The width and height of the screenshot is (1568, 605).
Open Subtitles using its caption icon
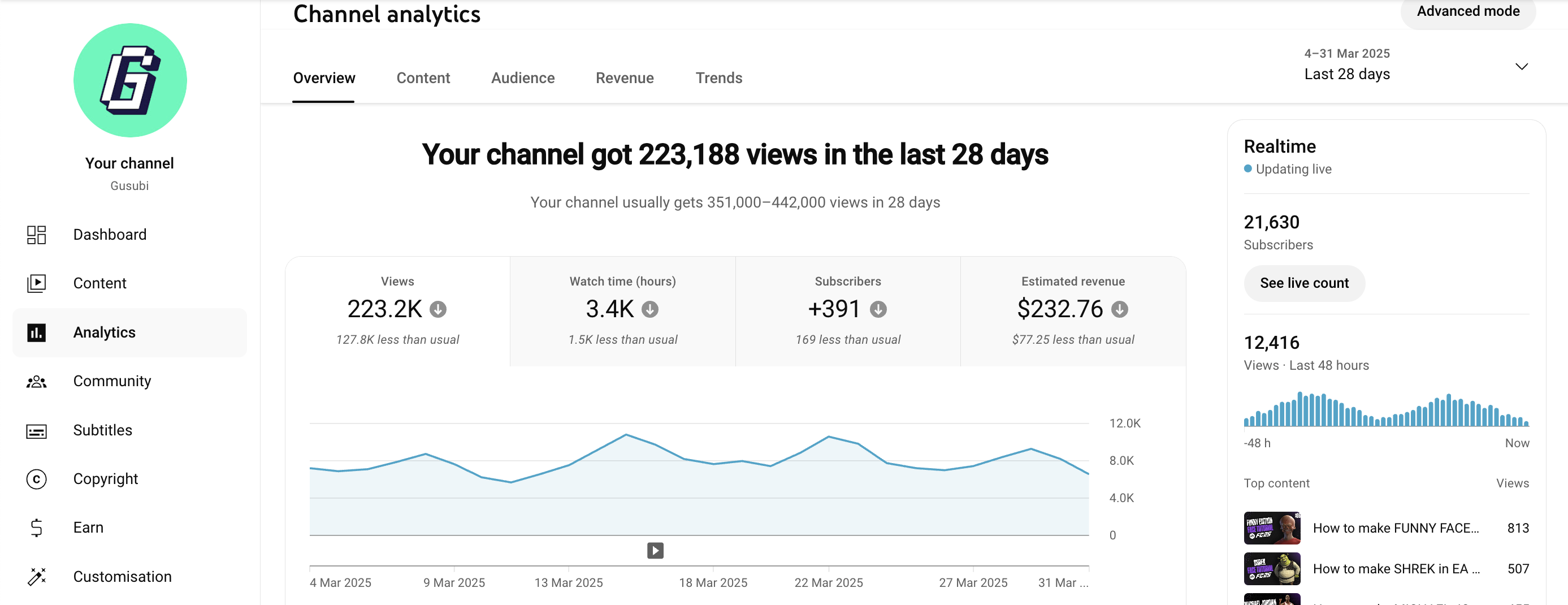point(37,431)
